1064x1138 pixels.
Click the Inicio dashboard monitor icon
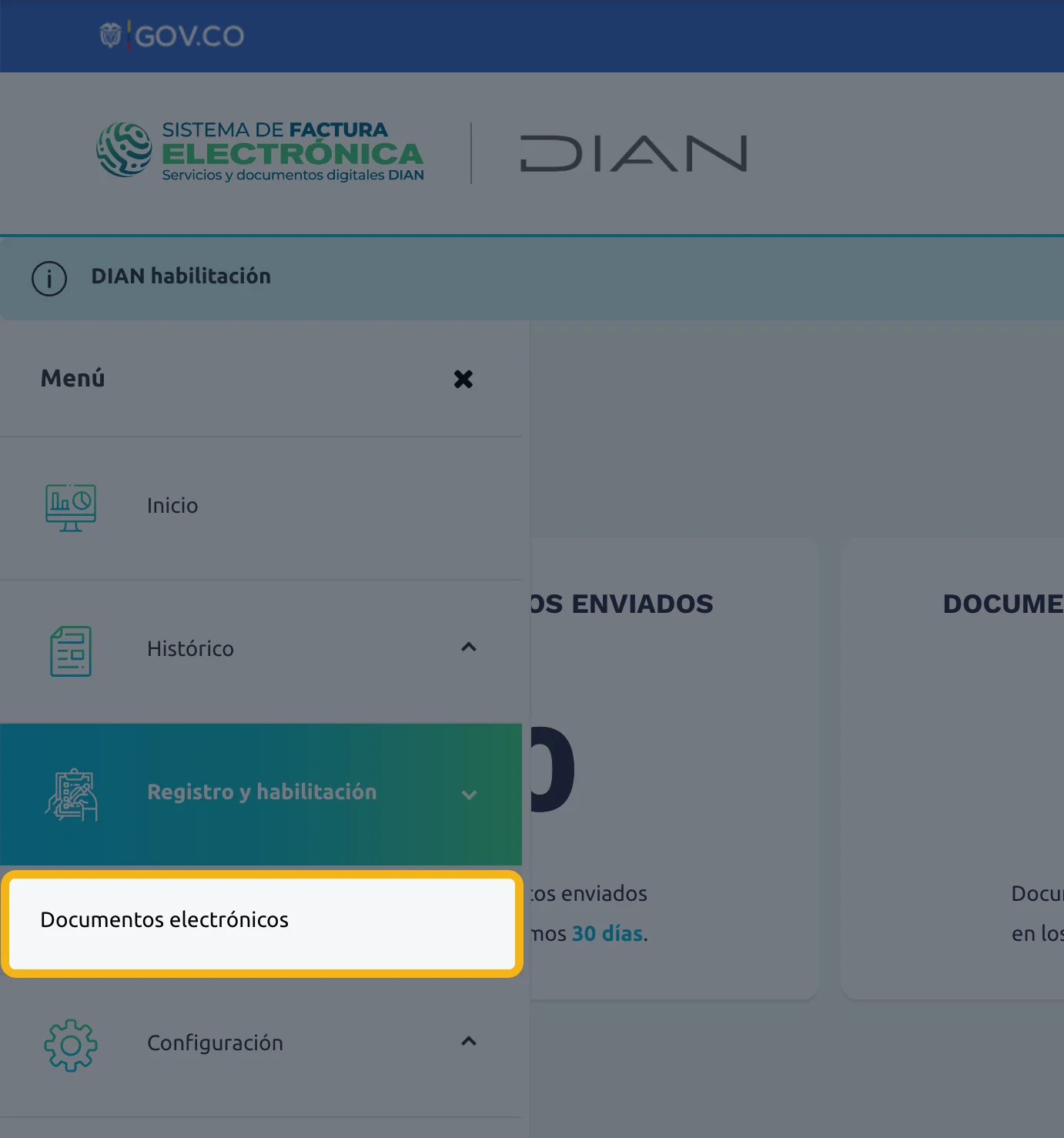(x=71, y=507)
